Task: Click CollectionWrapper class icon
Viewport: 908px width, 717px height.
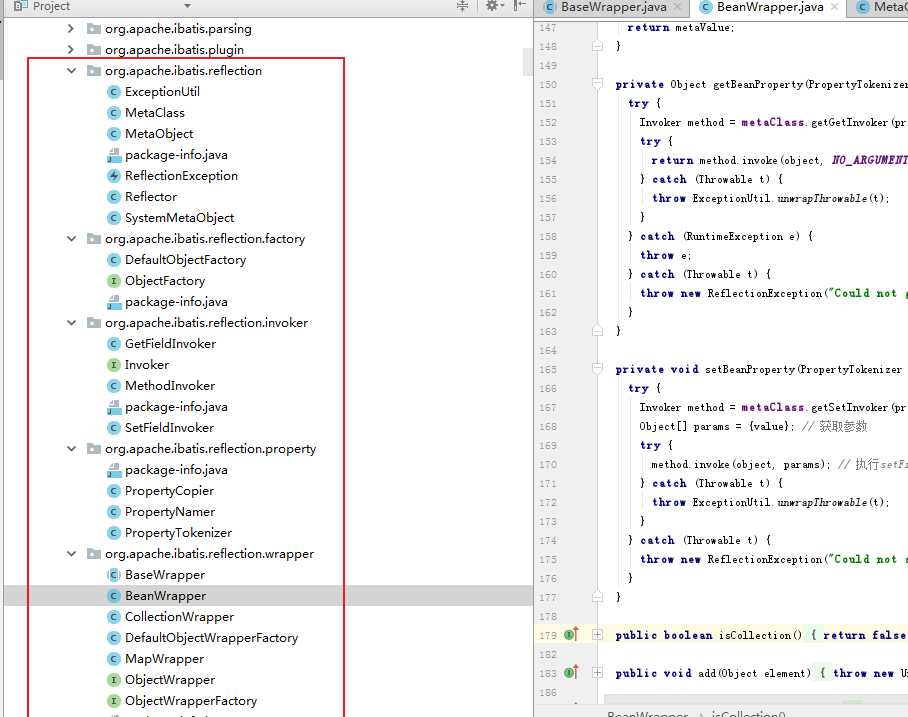Action: (114, 617)
